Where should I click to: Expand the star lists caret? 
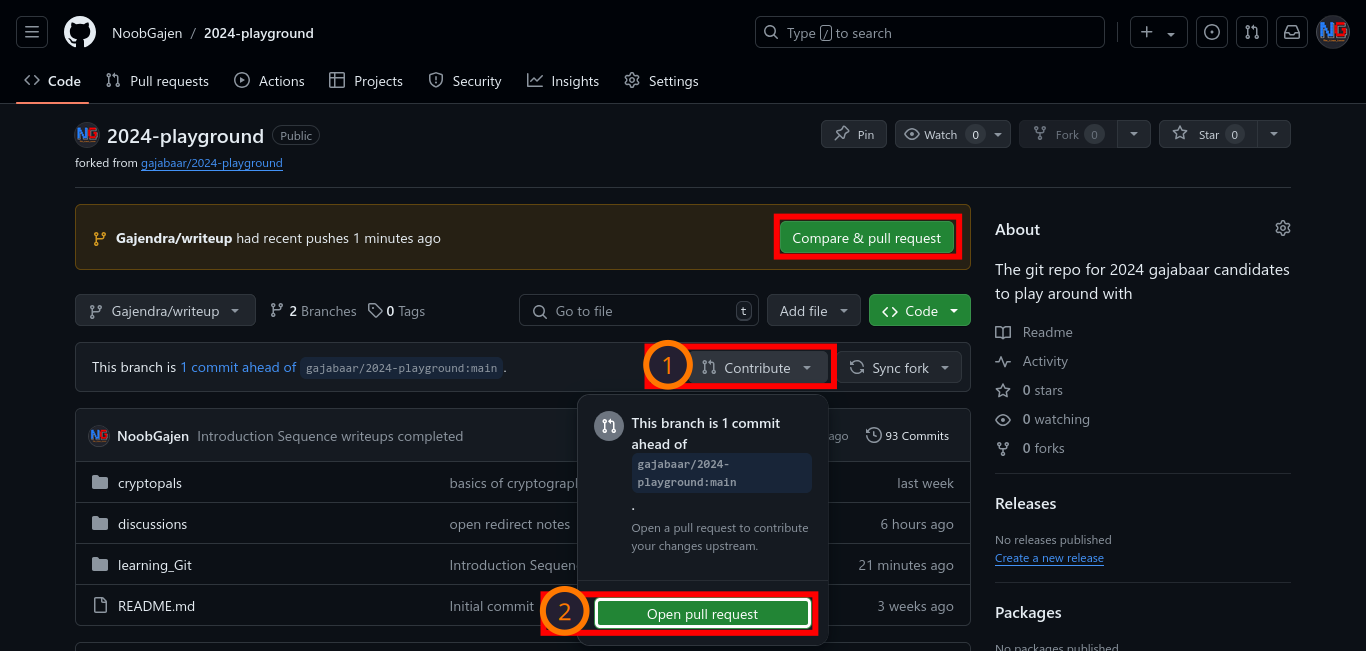point(1274,134)
